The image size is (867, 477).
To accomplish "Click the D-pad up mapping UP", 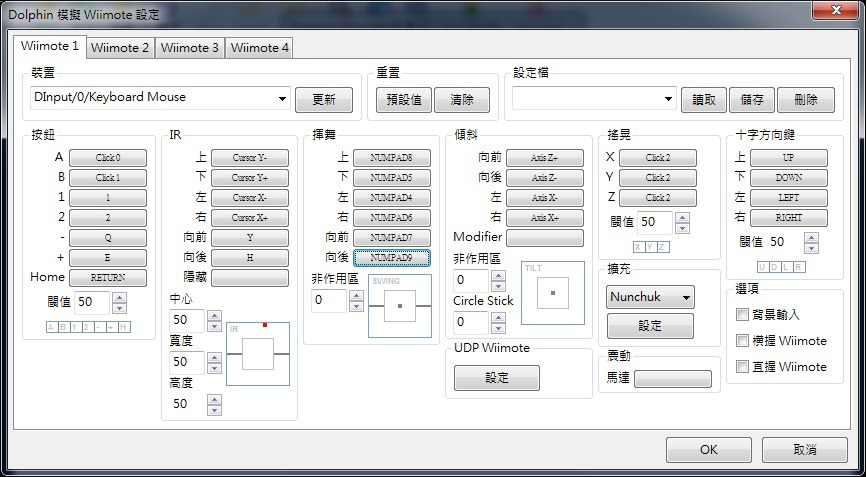I will click(788, 158).
